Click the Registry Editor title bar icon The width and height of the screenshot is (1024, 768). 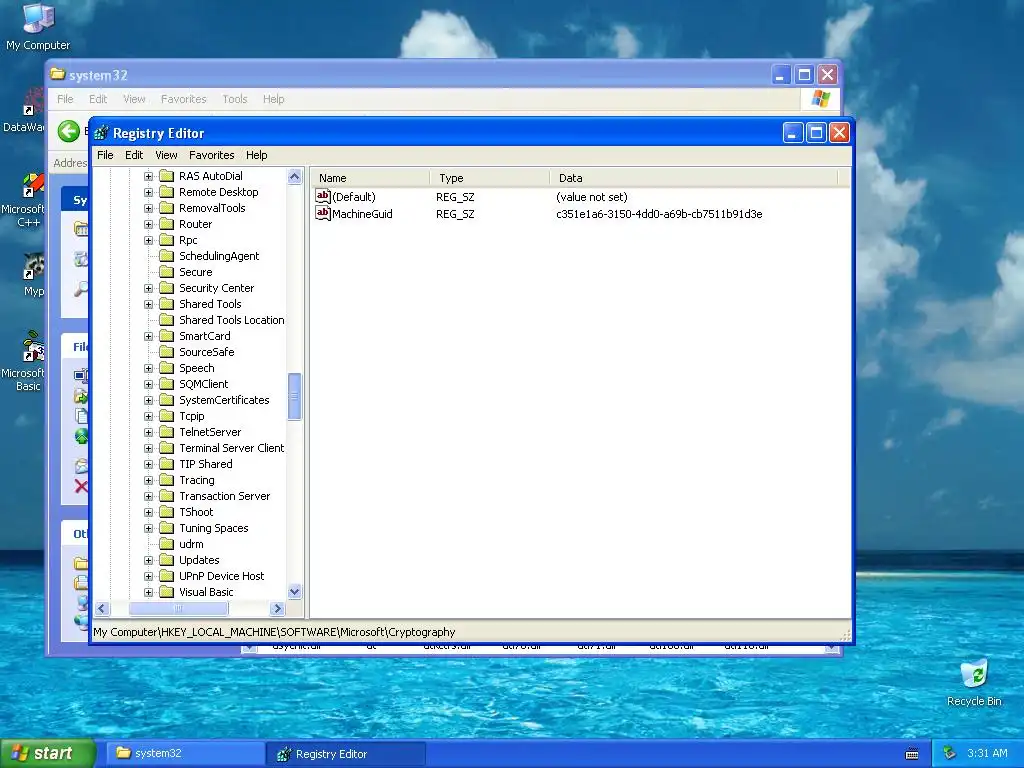coord(101,133)
